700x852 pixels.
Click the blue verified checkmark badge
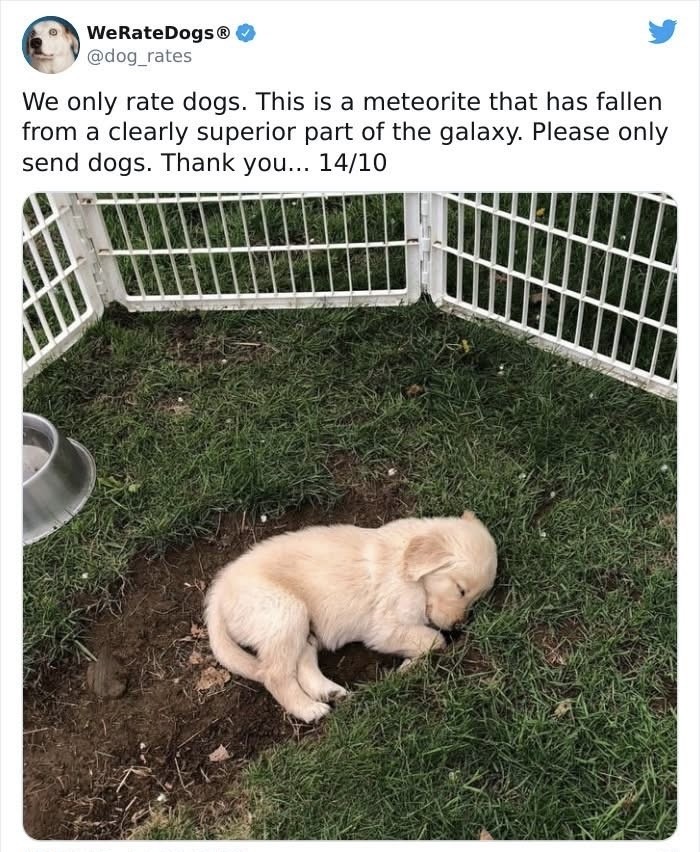(x=247, y=33)
